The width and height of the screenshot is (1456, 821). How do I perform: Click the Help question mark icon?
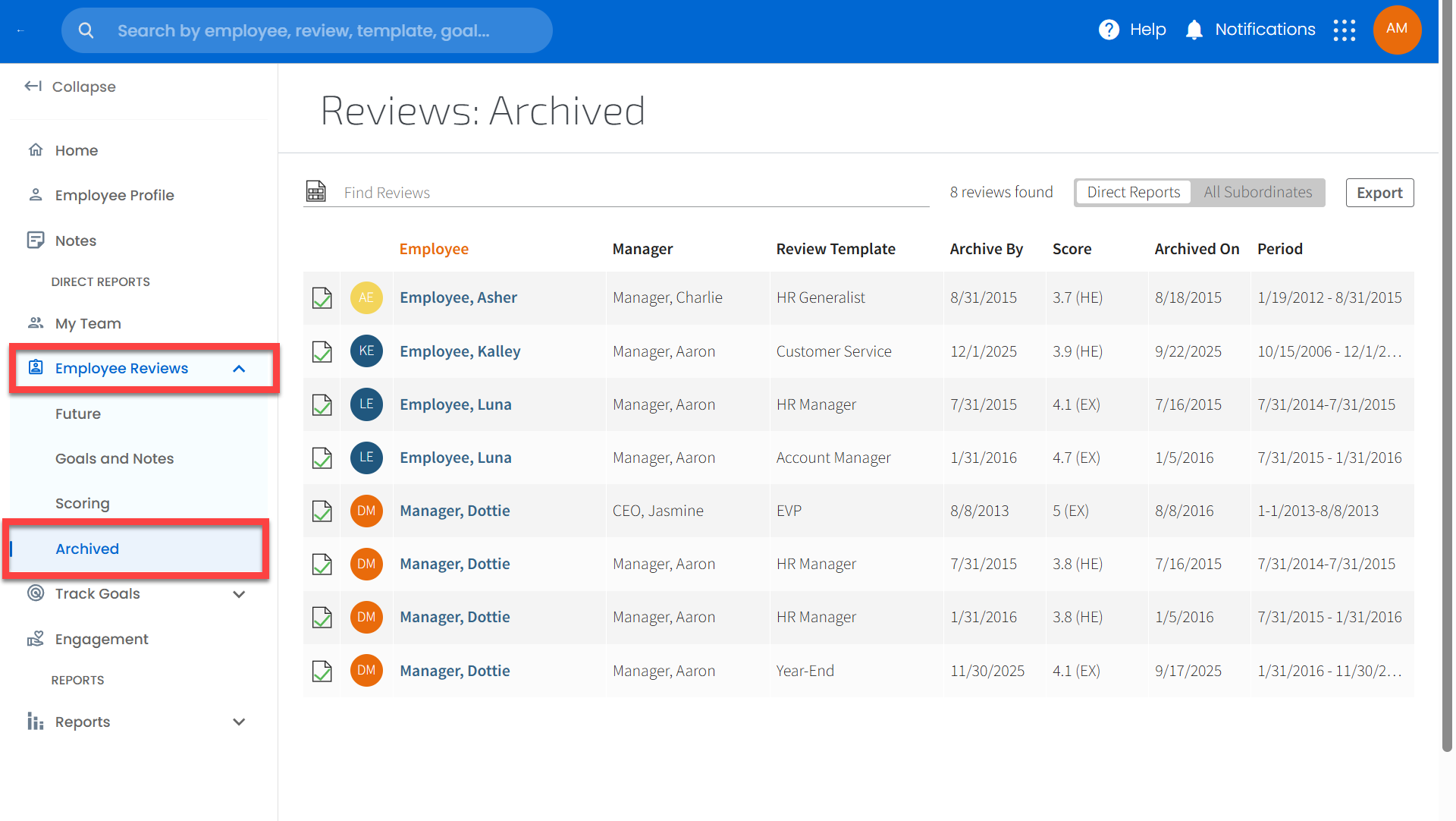pos(1109,30)
